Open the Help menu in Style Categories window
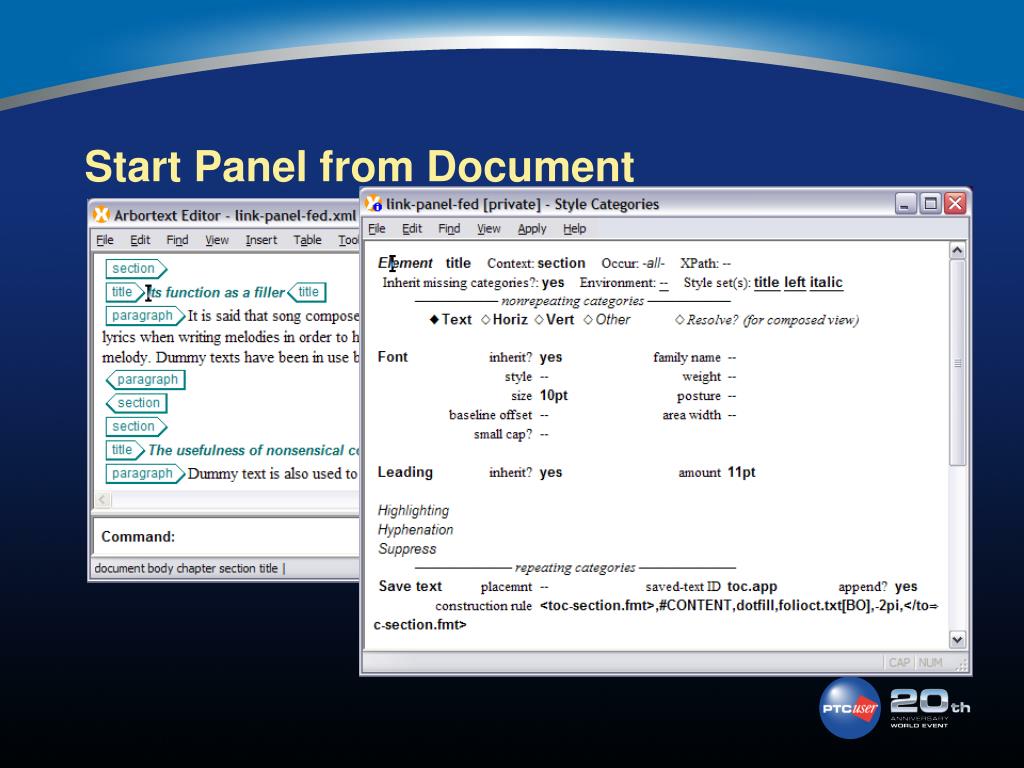 [575, 229]
